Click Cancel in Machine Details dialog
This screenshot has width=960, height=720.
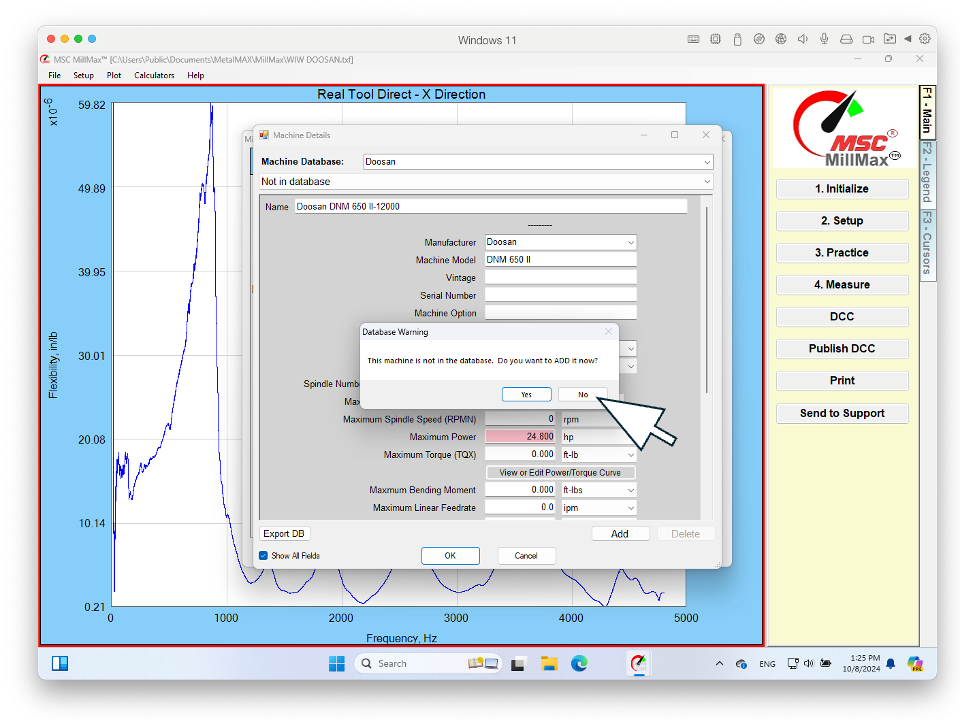coord(526,556)
